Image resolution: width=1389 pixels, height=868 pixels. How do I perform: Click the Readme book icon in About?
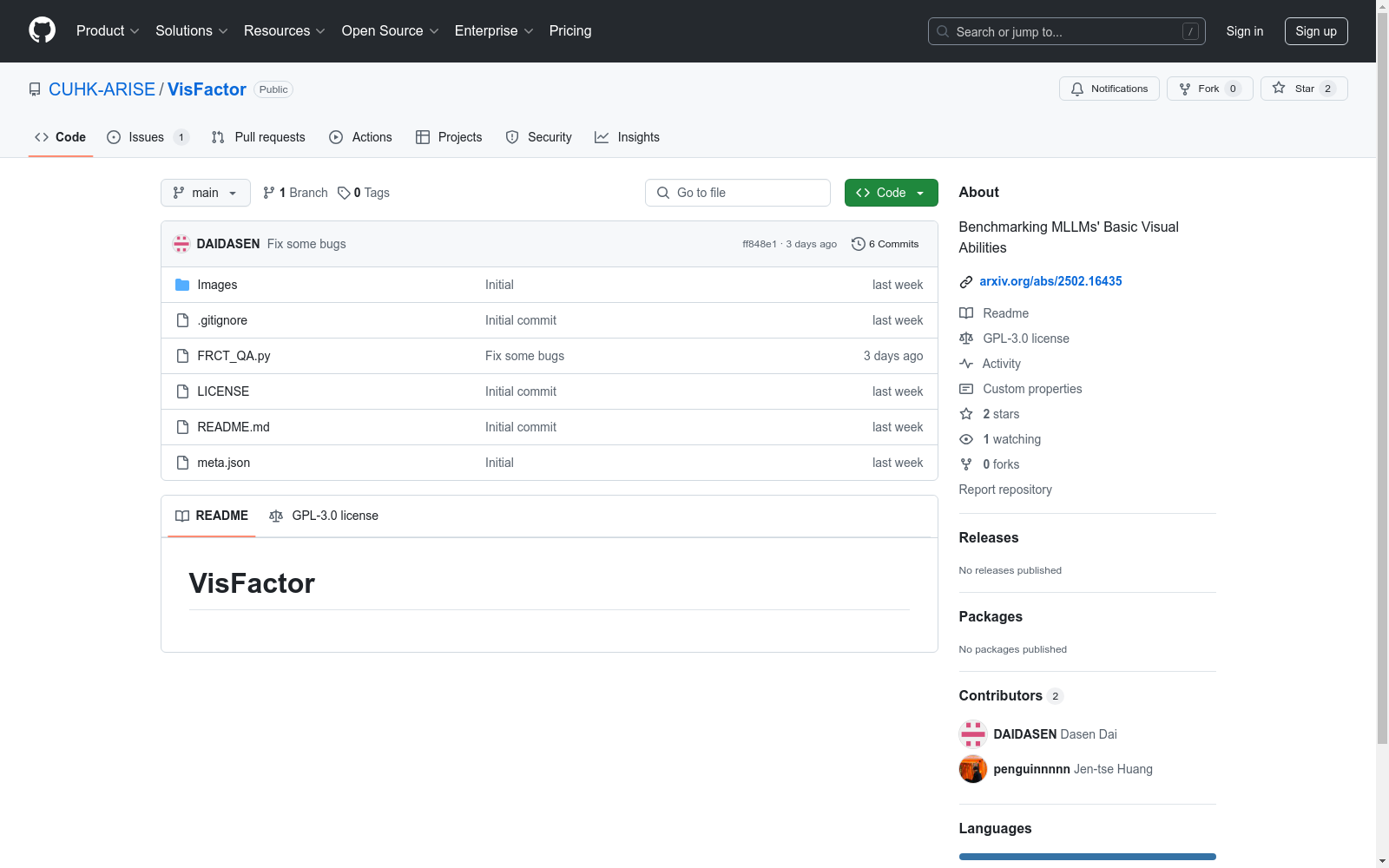(x=966, y=313)
